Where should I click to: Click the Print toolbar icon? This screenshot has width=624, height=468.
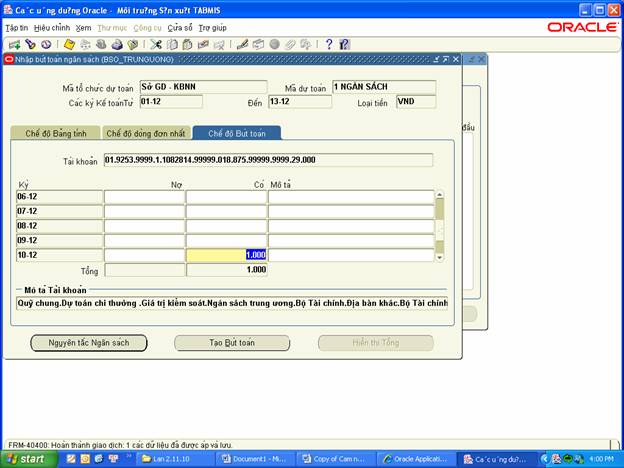(x=117, y=45)
